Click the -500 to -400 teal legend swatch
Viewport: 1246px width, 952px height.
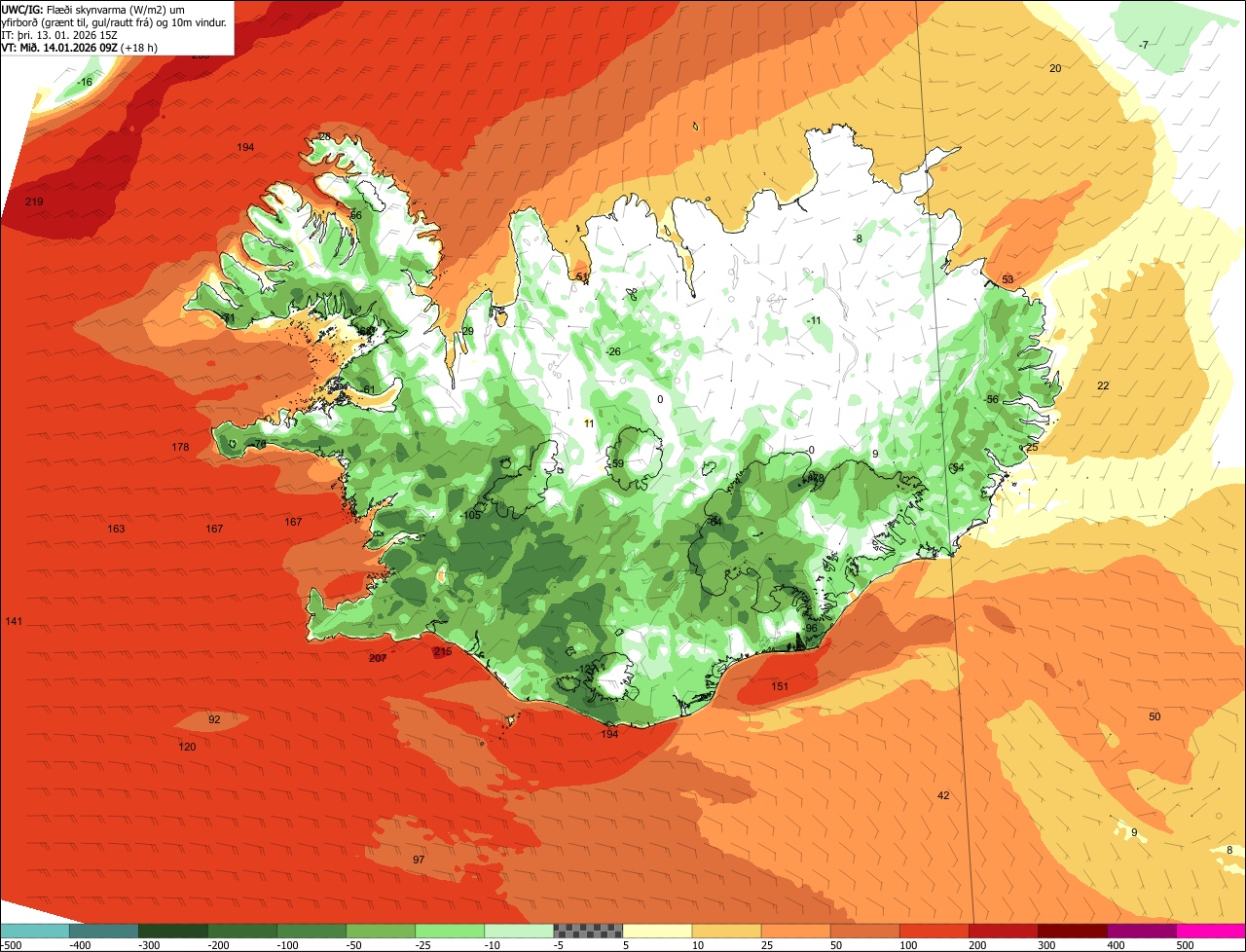(34, 931)
